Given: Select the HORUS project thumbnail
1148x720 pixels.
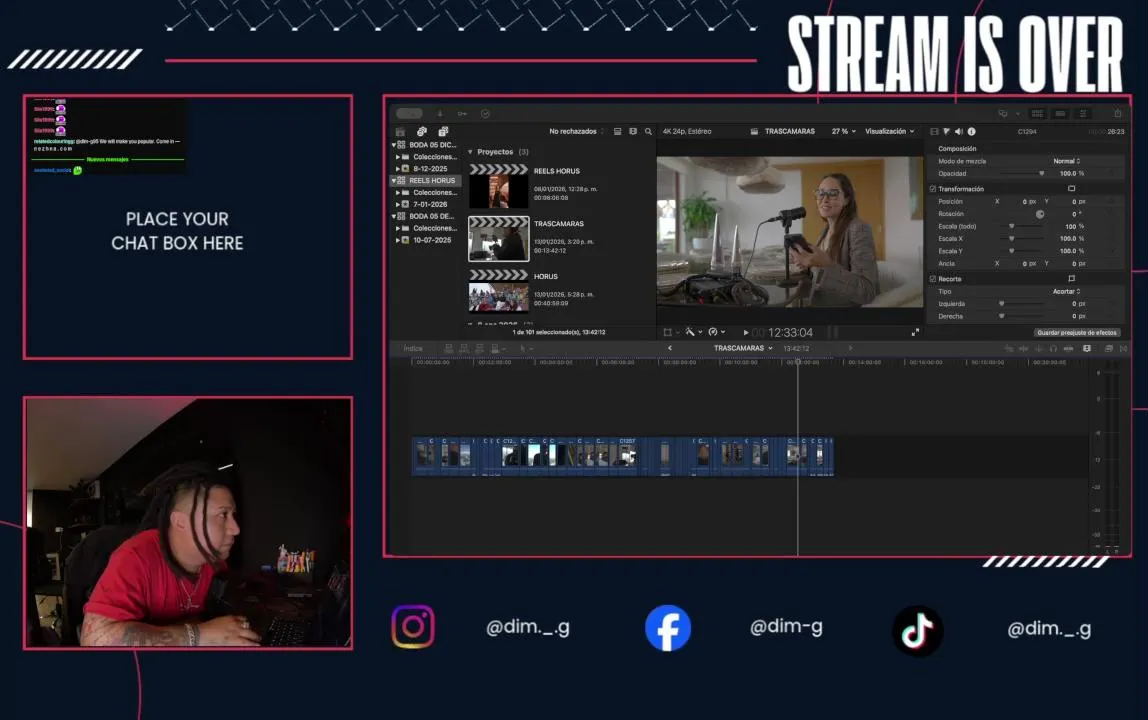Looking at the screenshot, I should pos(499,291).
